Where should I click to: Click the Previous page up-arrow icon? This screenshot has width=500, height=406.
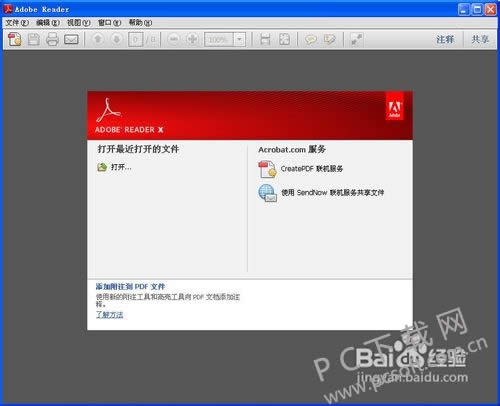click(98, 39)
